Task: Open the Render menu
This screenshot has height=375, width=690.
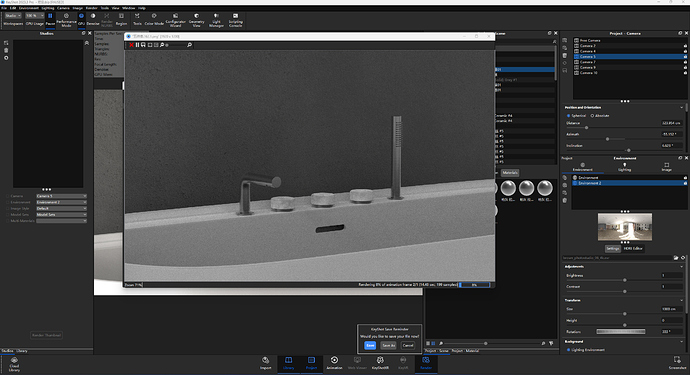Action: pos(92,8)
